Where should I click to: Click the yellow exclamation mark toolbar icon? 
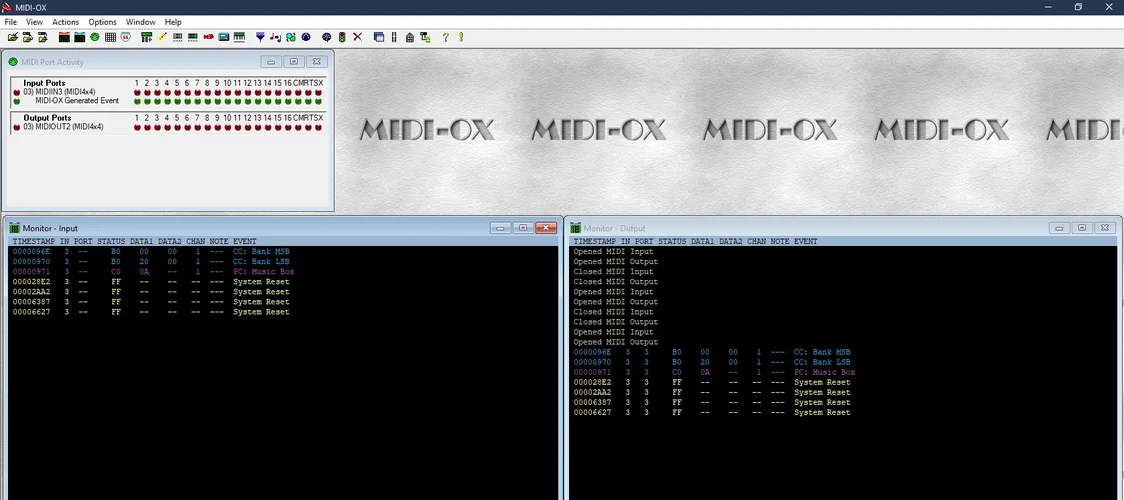461,37
